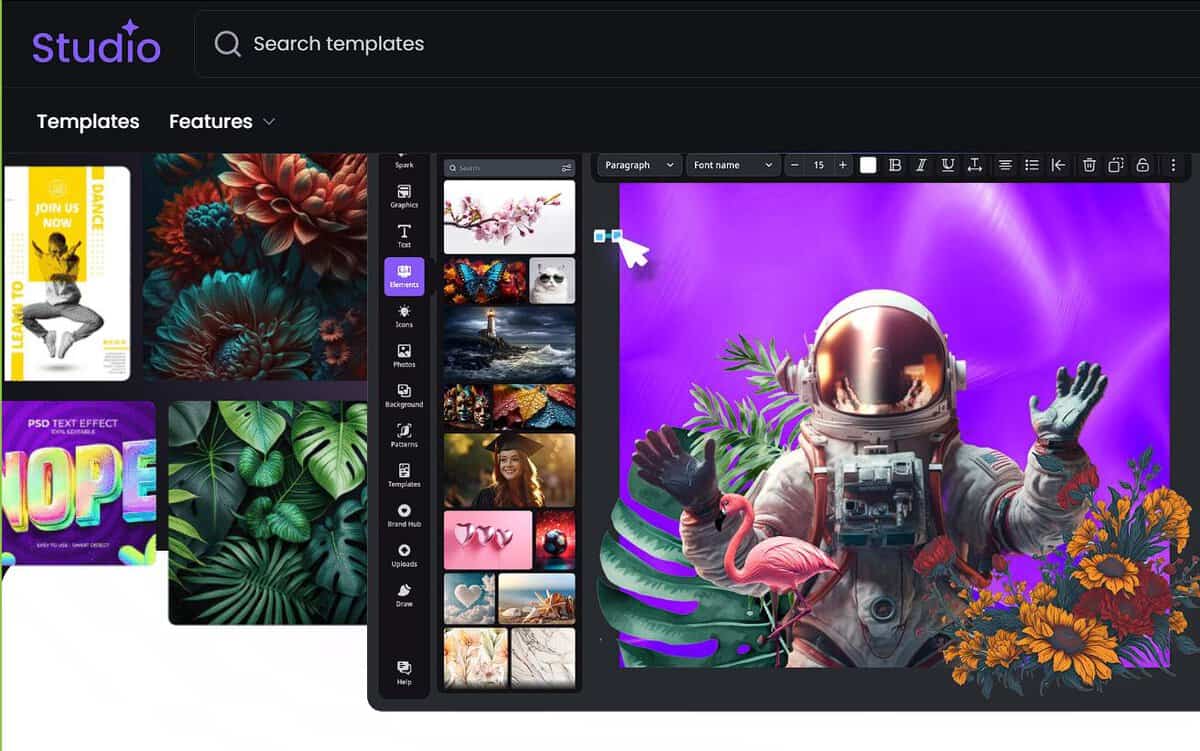Select the Text tool in sidebar

coord(404,236)
